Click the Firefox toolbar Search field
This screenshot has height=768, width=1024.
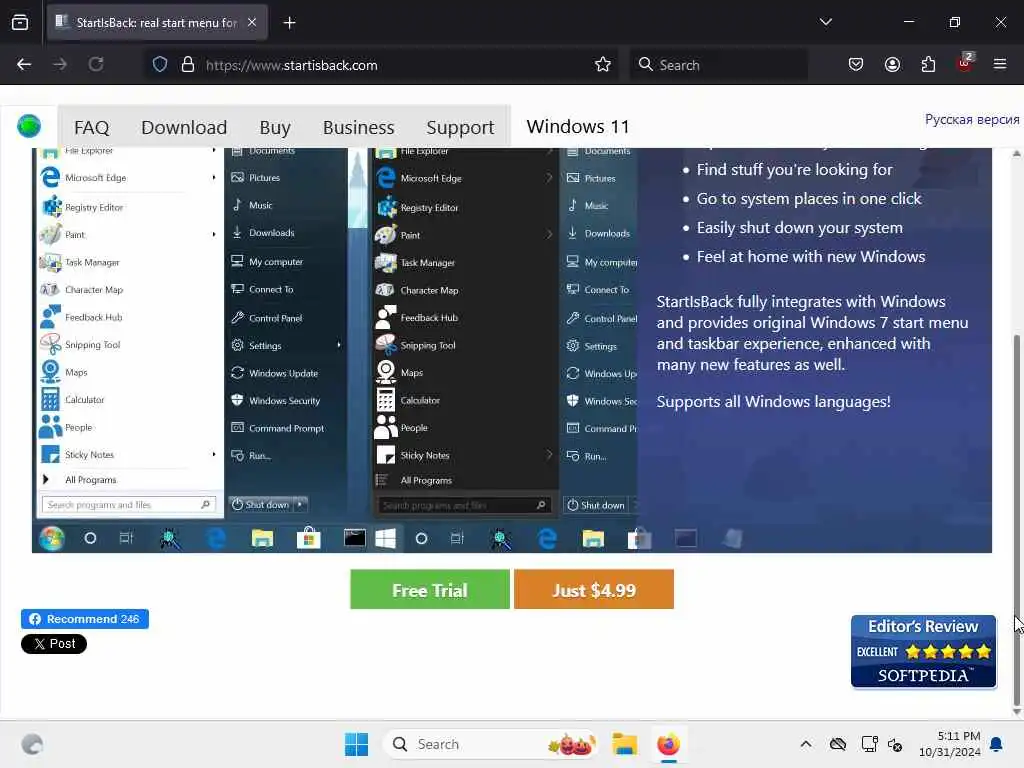tap(718, 65)
